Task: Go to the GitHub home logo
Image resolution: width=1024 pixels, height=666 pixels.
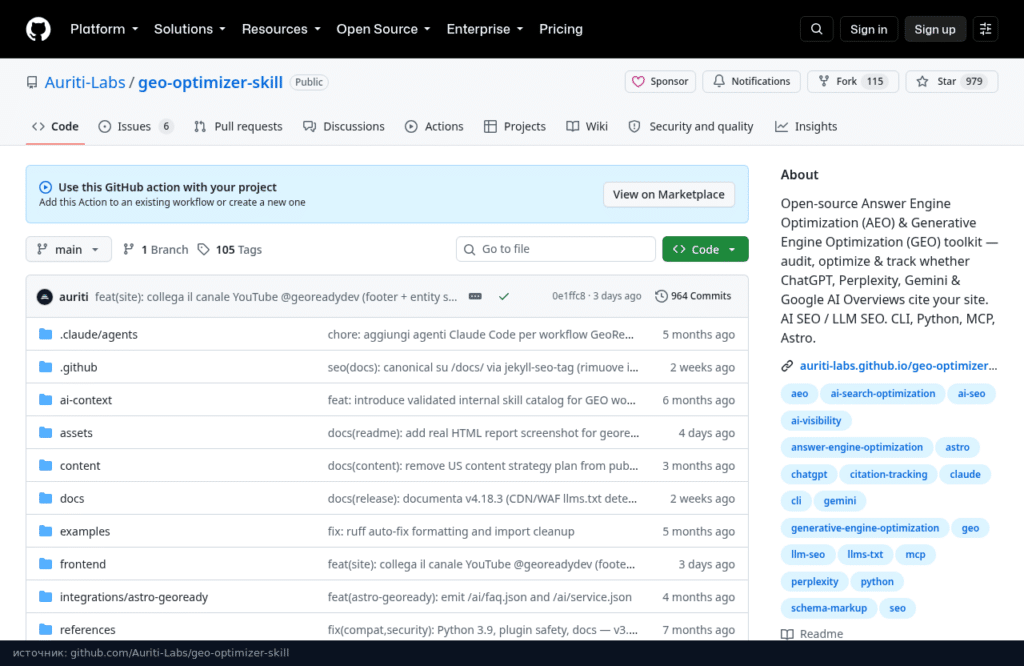Action: coord(38,29)
